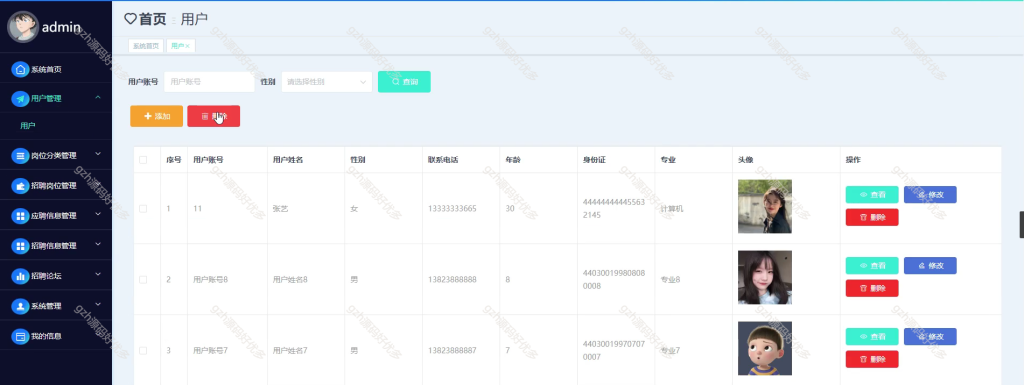The height and width of the screenshot is (385, 1024).
Task: Toggle the select-all checkbox in table header
Action: coord(143,160)
